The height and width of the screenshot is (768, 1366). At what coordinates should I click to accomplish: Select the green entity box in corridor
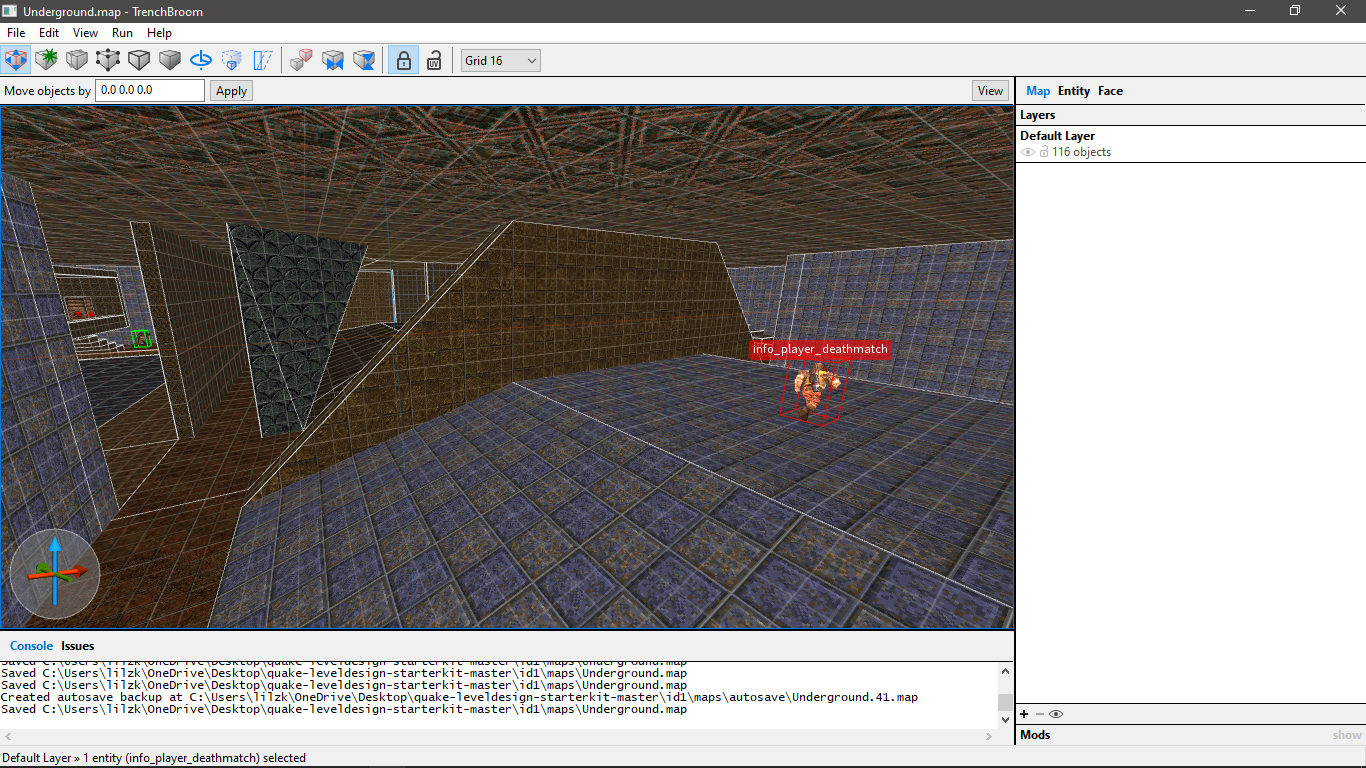pyautogui.click(x=141, y=338)
